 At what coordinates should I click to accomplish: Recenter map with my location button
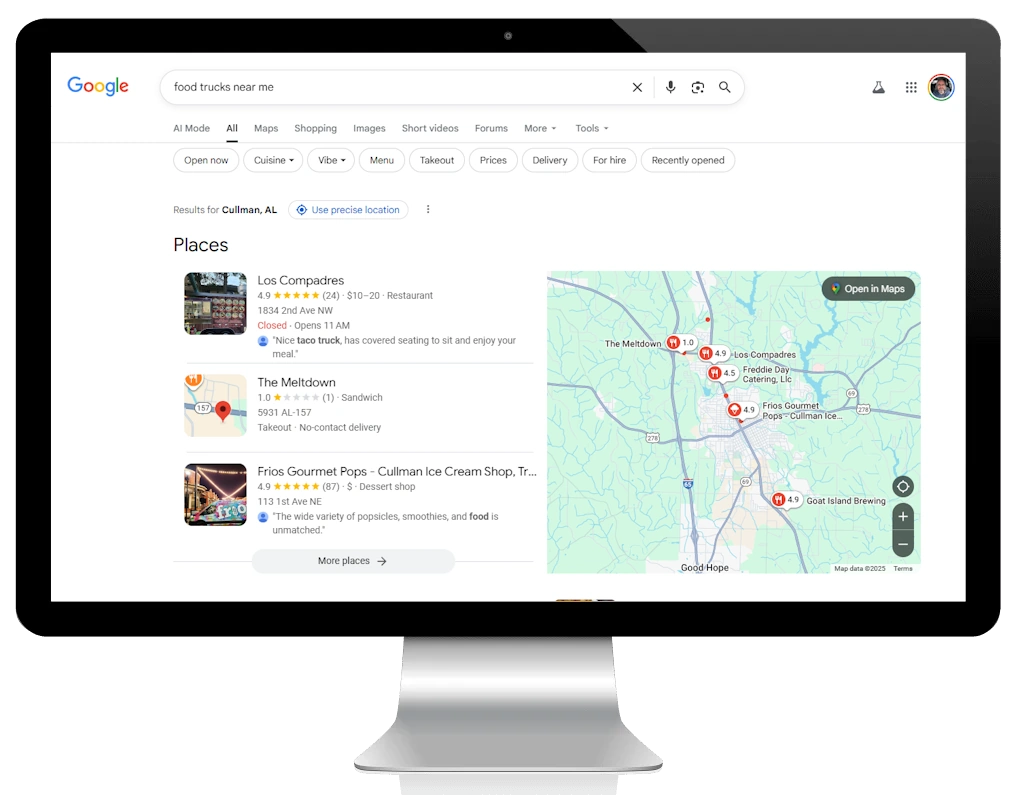[x=903, y=487]
